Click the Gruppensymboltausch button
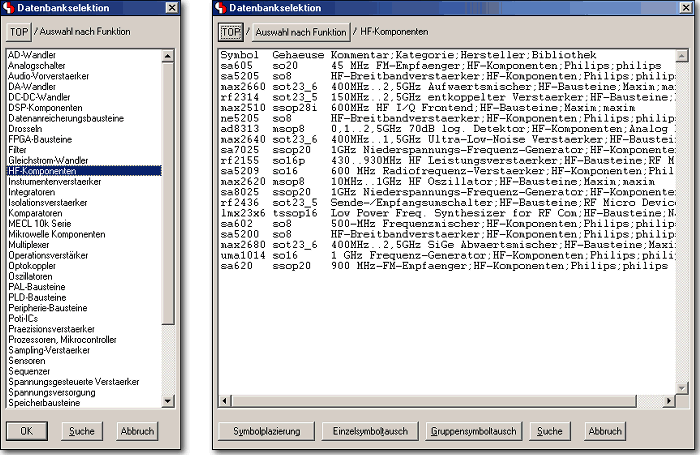The image size is (700, 455). coord(473,431)
